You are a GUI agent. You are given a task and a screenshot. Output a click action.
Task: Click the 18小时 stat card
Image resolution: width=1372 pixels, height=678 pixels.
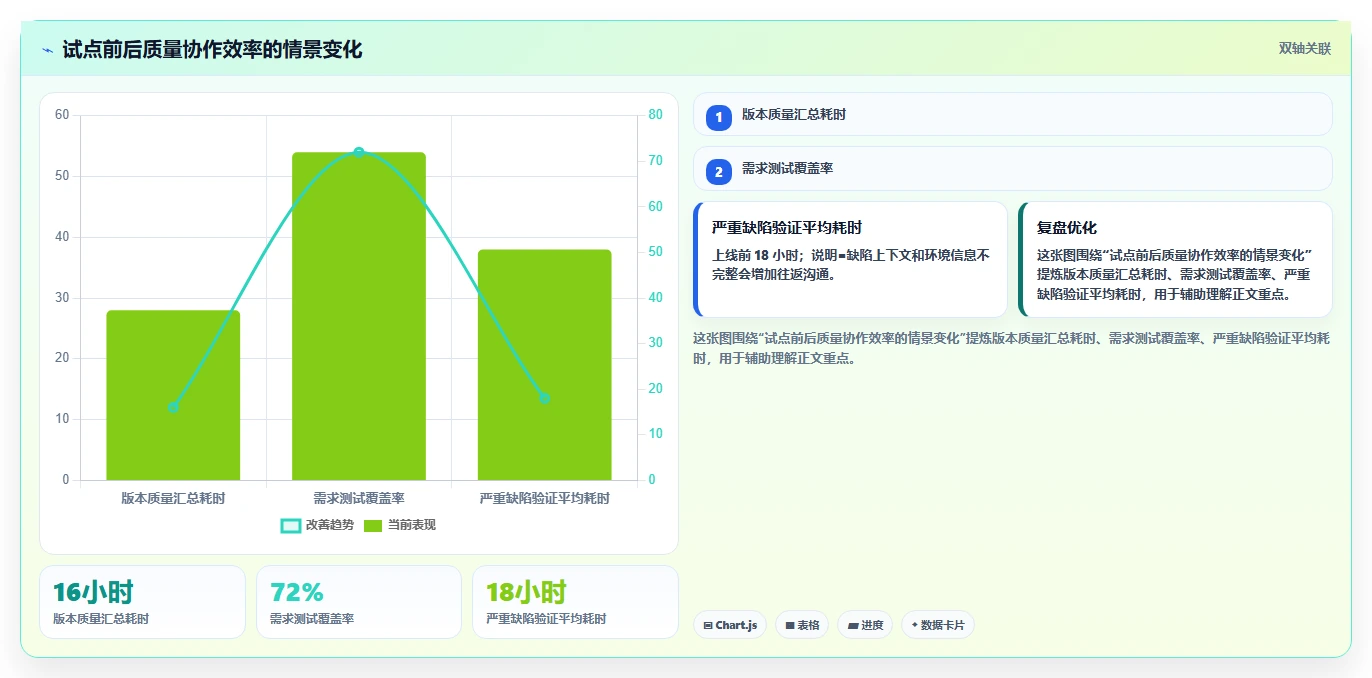coord(575,602)
